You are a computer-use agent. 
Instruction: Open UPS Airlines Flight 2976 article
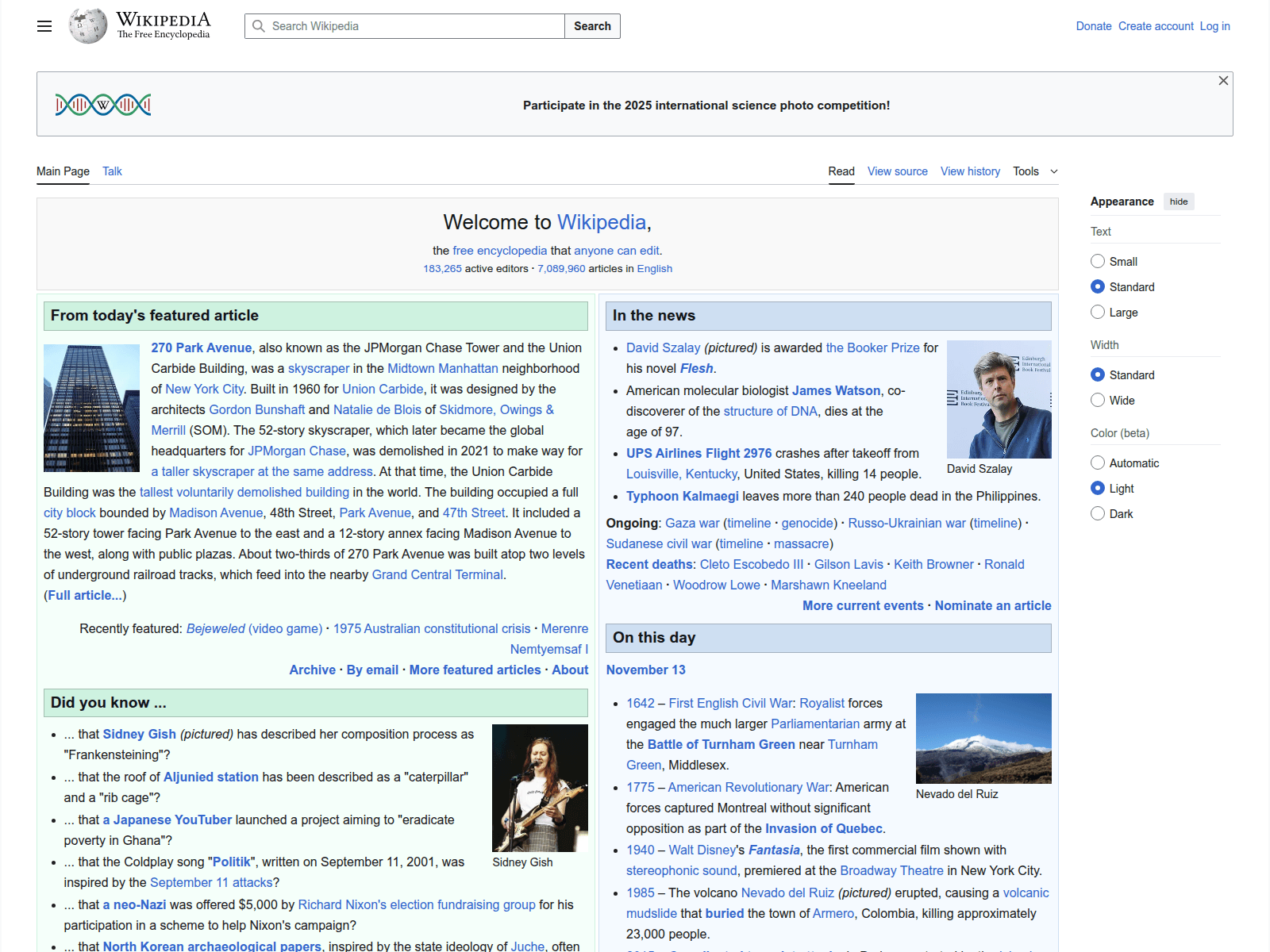698,453
